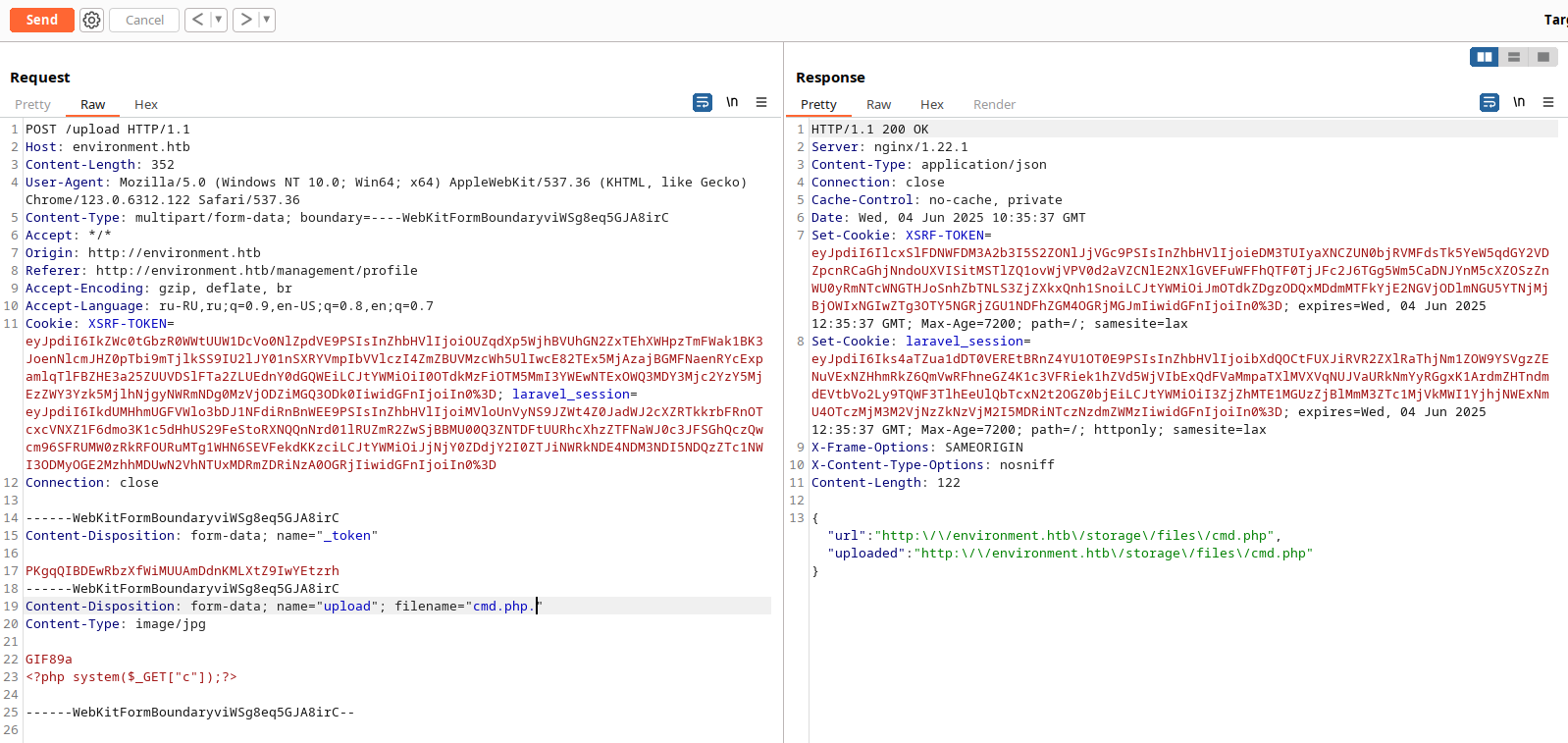Click the "url" JSON value in response
Screen dimensions: 1568x743
coord(1074,536)
